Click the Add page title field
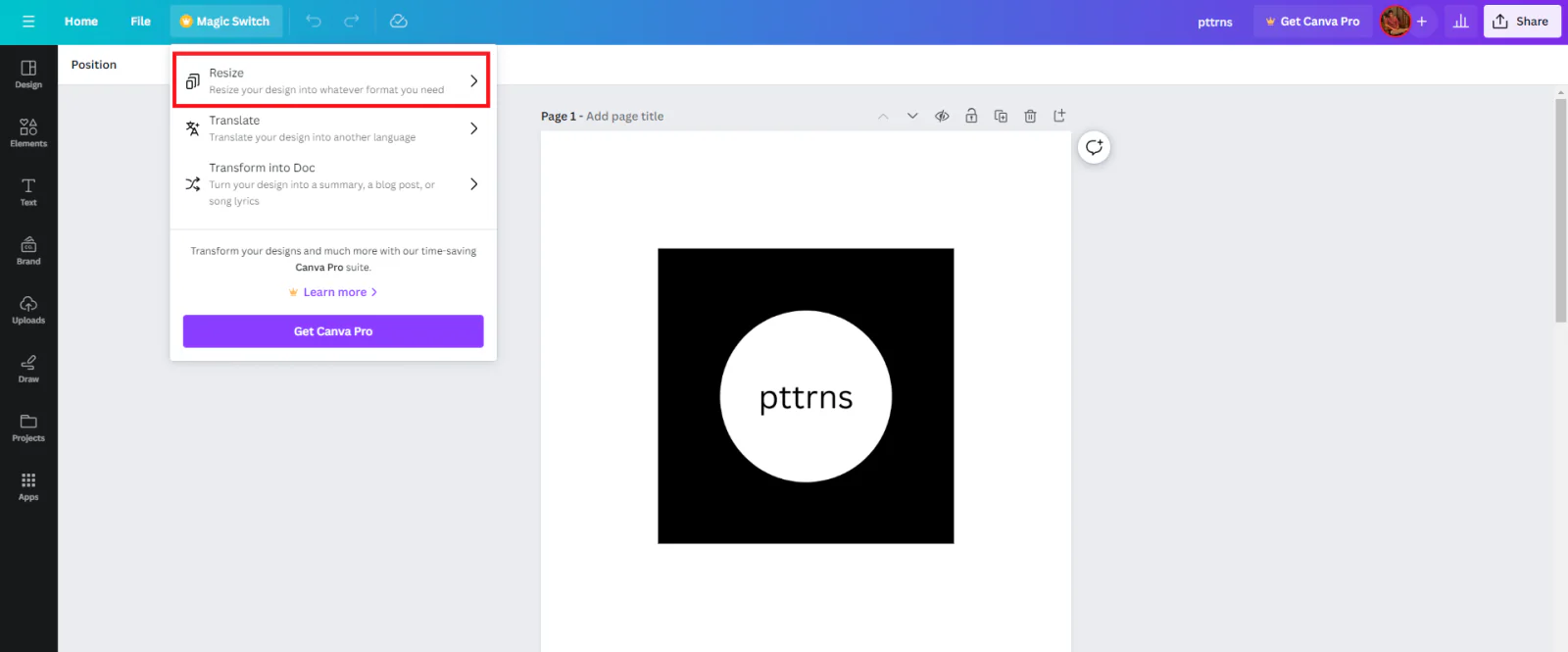1568x652 pixels. click(x=624, y=116)
